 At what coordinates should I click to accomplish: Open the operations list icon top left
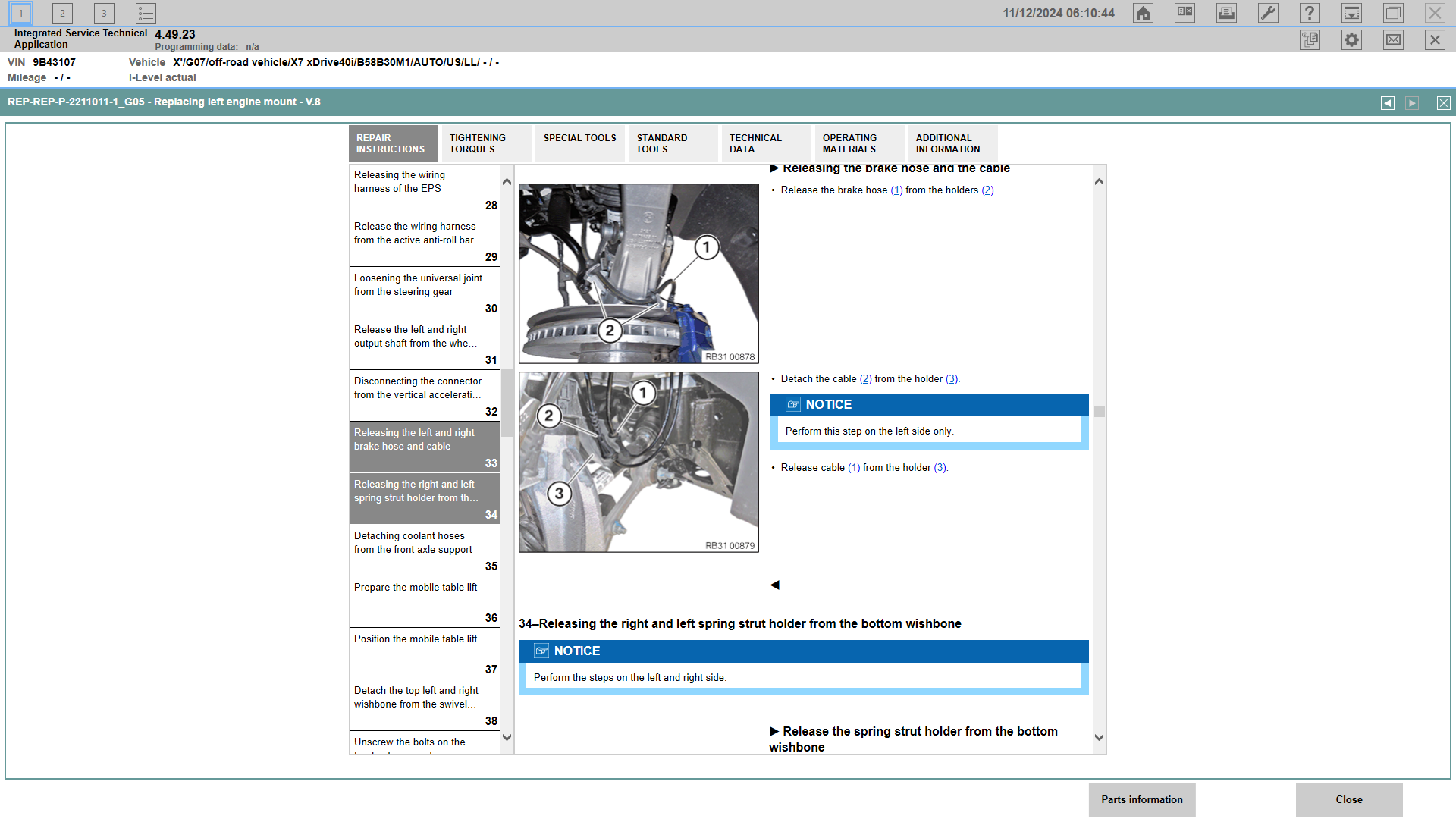coord(145,12)
